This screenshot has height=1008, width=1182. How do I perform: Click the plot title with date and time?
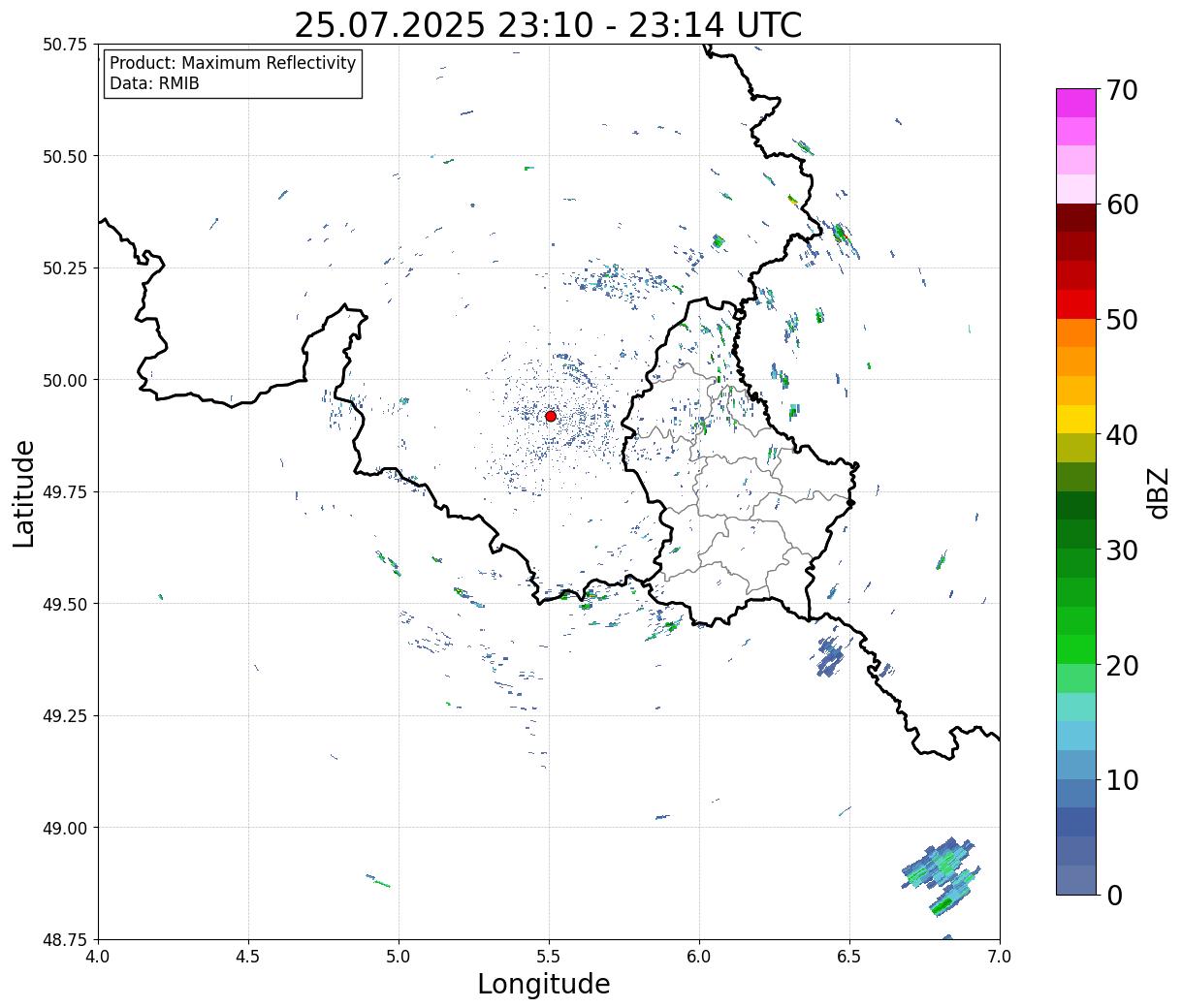[548, 25]
